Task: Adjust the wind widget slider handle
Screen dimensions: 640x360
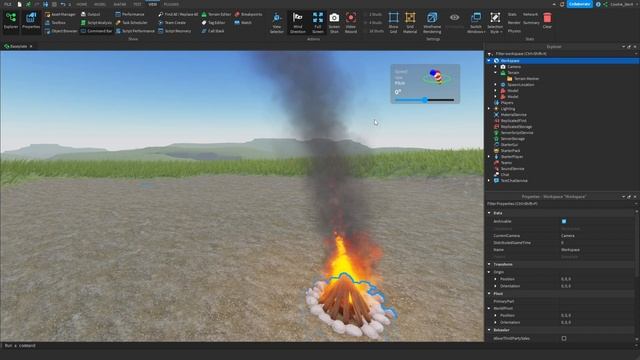Action: point(425,100)
